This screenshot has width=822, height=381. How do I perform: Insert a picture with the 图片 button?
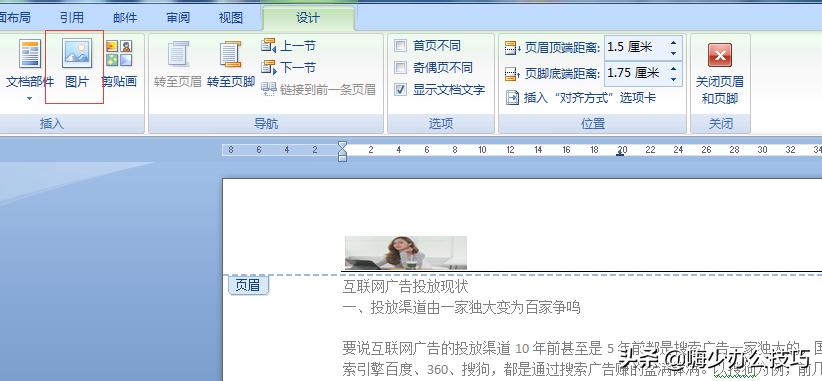click(77, 63)
